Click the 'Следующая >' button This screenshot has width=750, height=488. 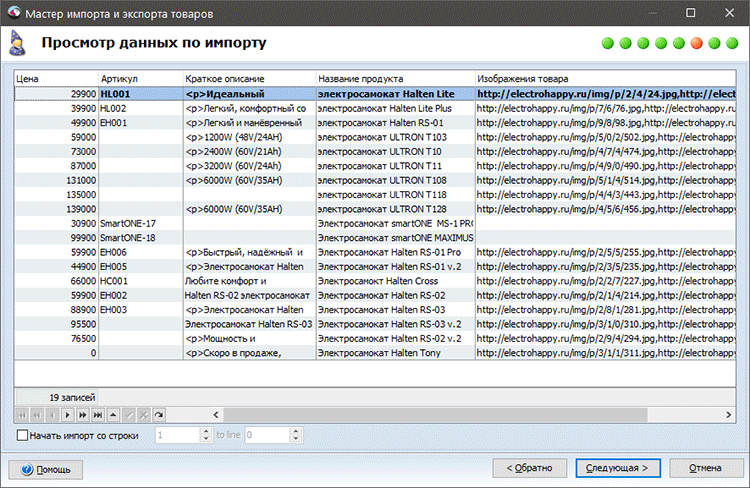(x=618, y=468)
